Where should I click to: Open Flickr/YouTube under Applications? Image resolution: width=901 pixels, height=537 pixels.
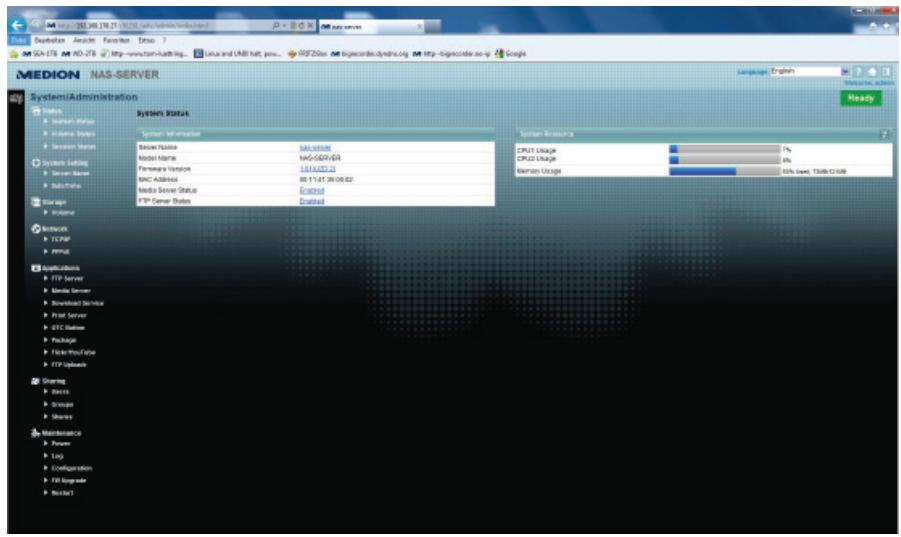point(74,353)
